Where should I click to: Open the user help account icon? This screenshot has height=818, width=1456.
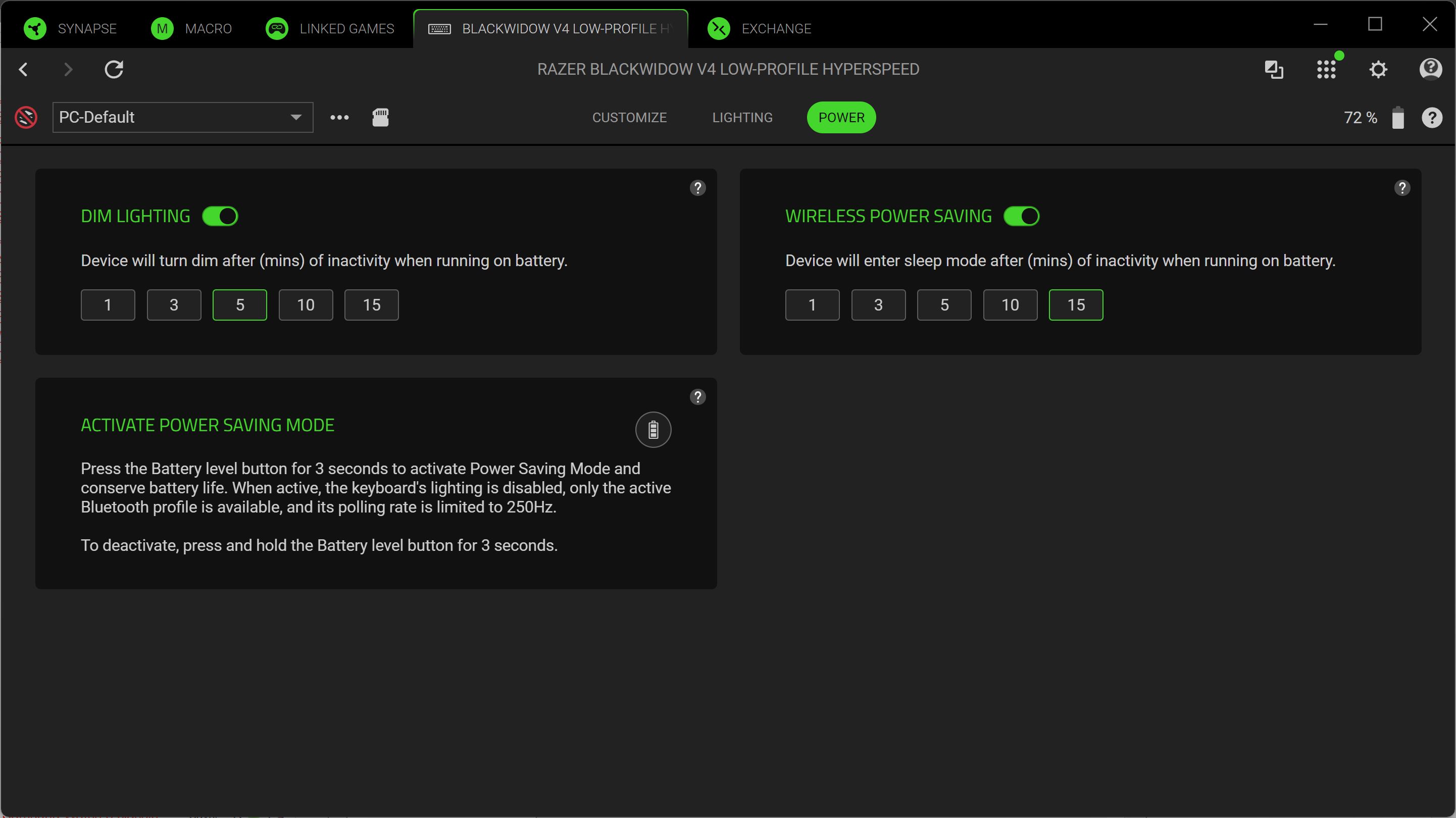point(1431,70)
